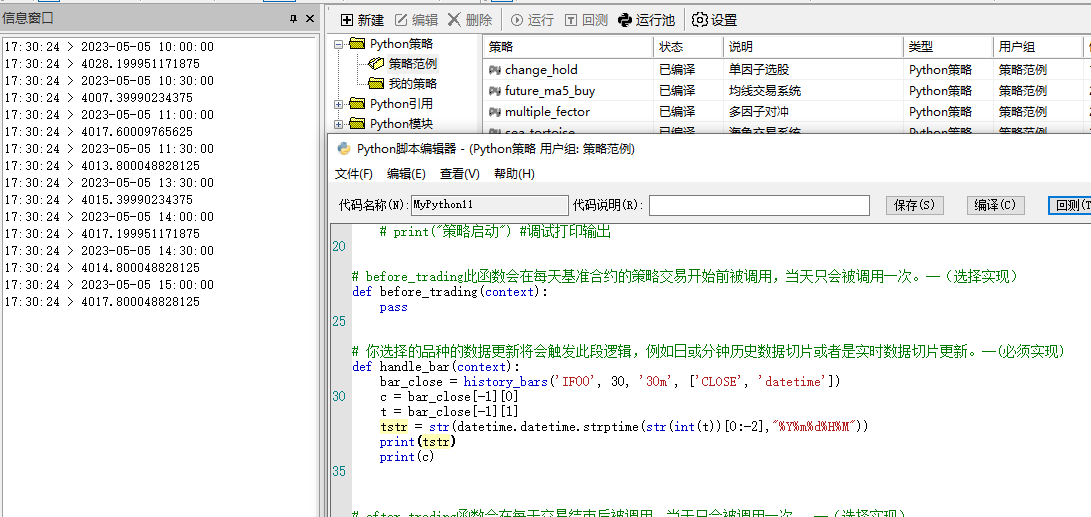Click the def handle_bar(context) code line
Viewport: 1091px width, 517px height.
tap(436, 367)
